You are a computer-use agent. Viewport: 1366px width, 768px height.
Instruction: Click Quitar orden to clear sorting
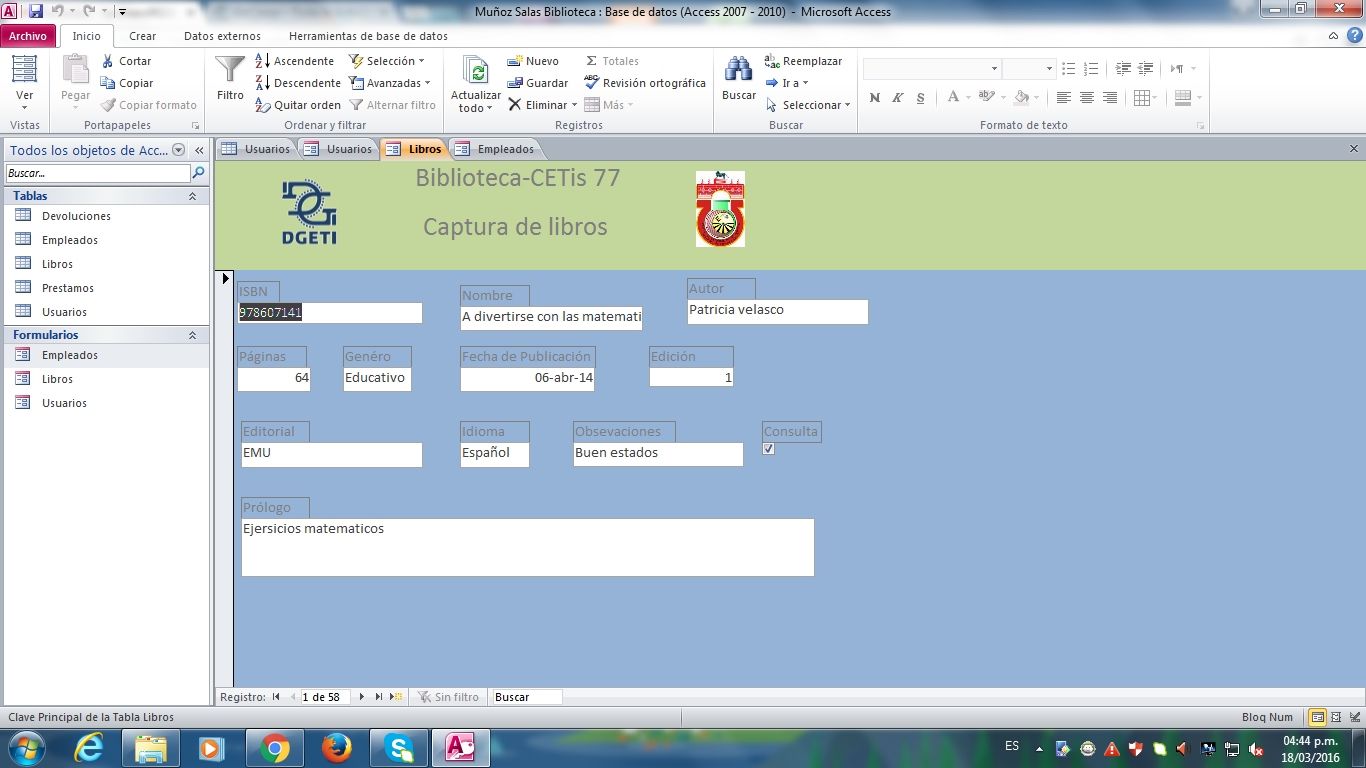297,105
